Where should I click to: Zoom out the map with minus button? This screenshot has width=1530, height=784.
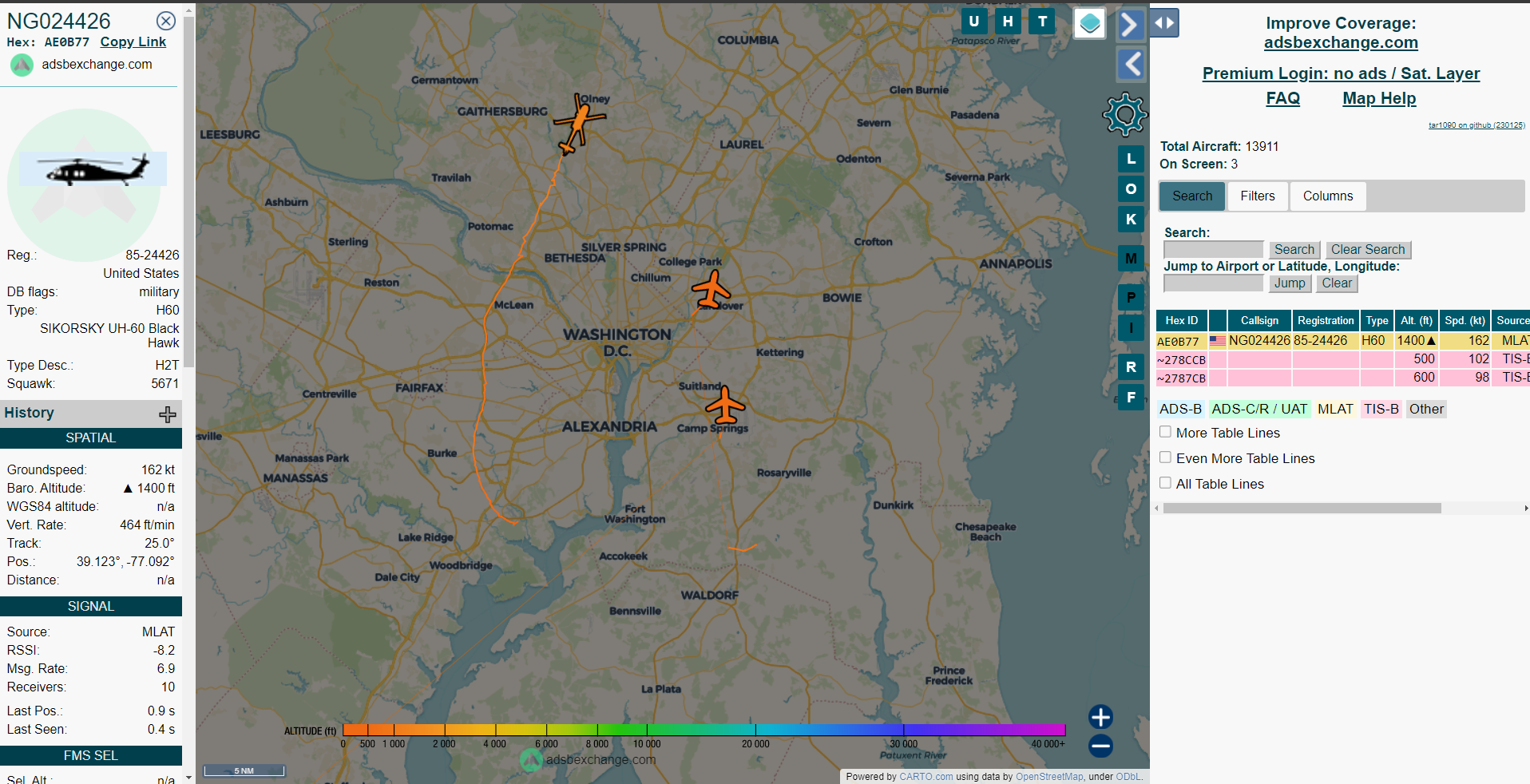coord(1100,746)
